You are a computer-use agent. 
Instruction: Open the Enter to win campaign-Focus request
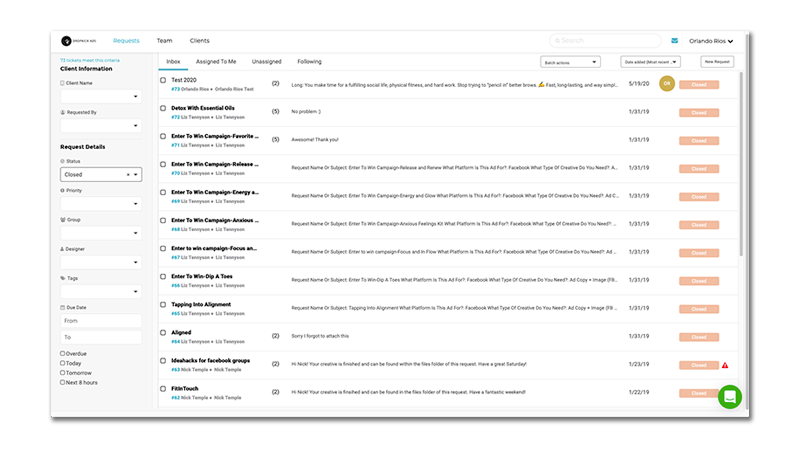point(214,248)
